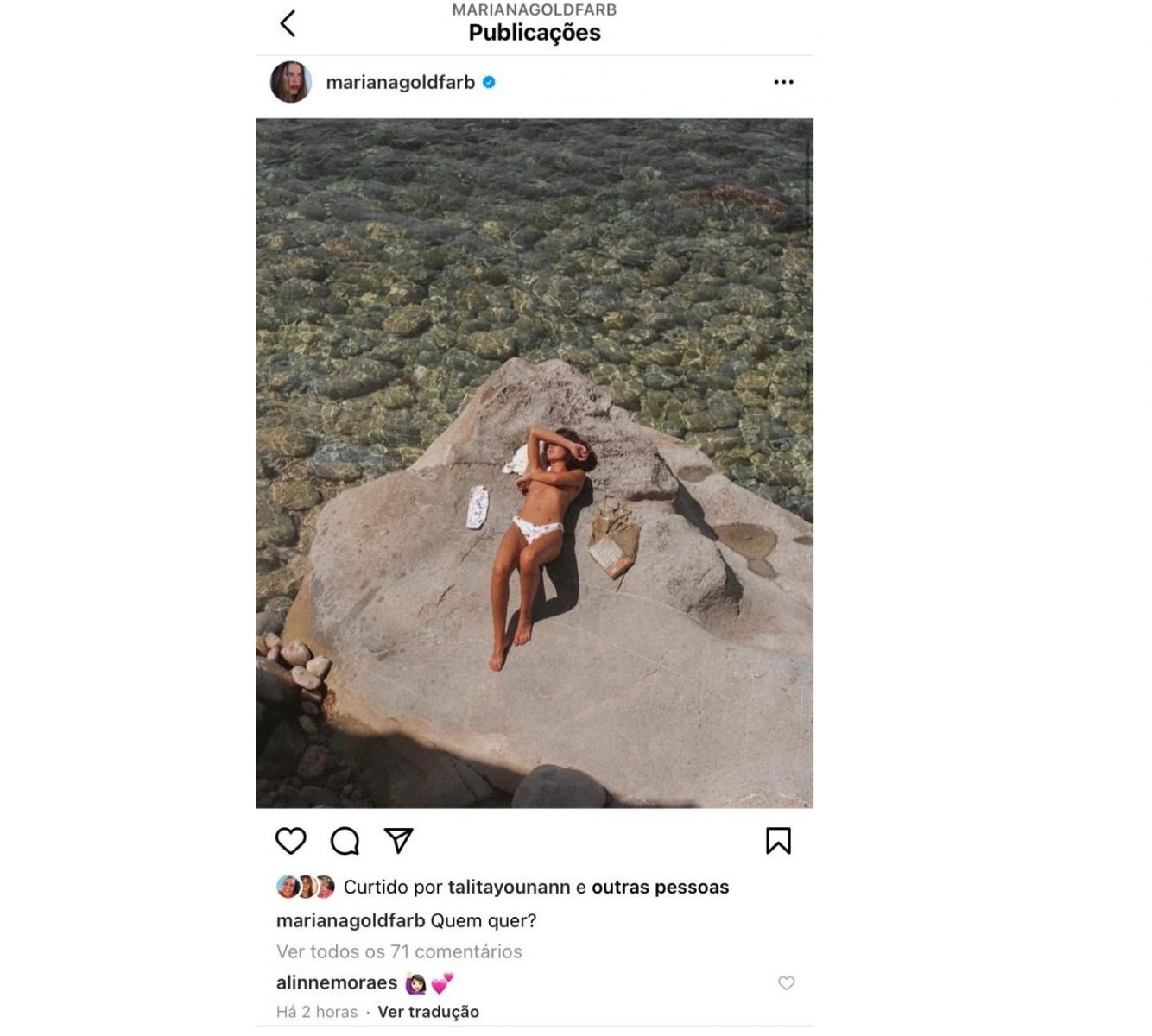Open the marianagoldfarb profile picture
Image resolution: width=1152 pixels, height=1036 pixels.
pos(291,82)
